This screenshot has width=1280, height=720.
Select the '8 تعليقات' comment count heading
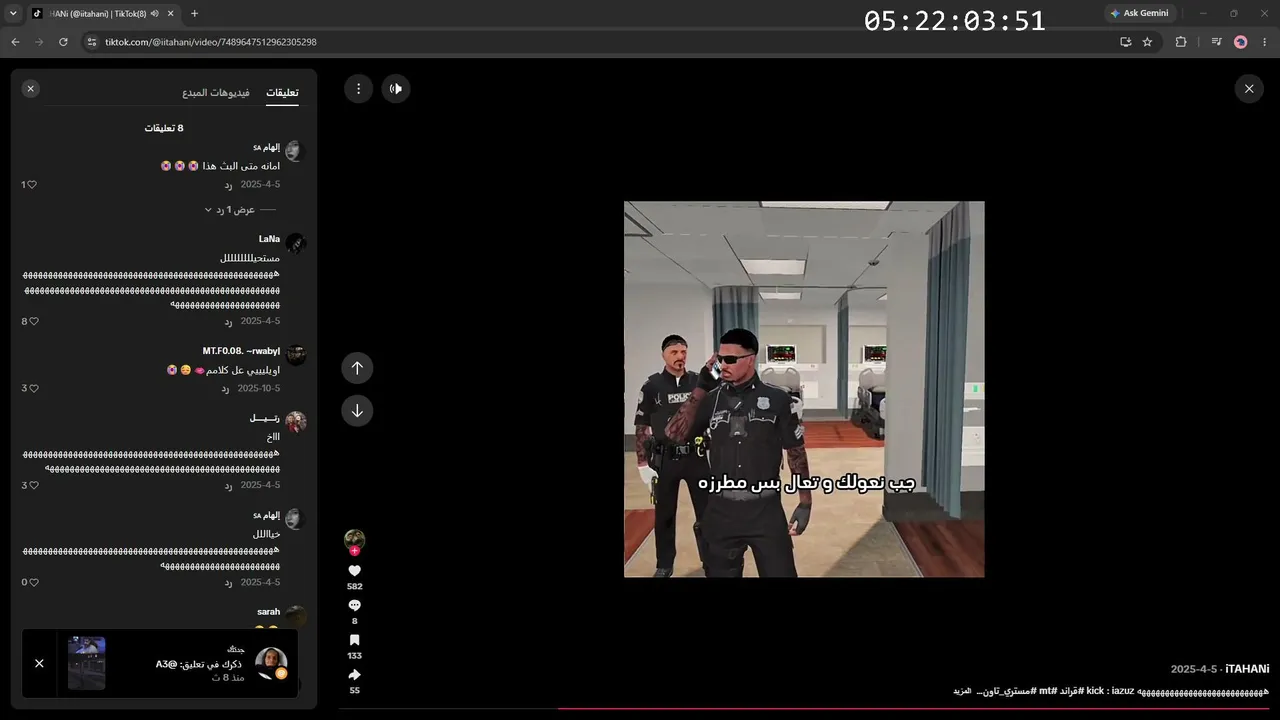164,128
